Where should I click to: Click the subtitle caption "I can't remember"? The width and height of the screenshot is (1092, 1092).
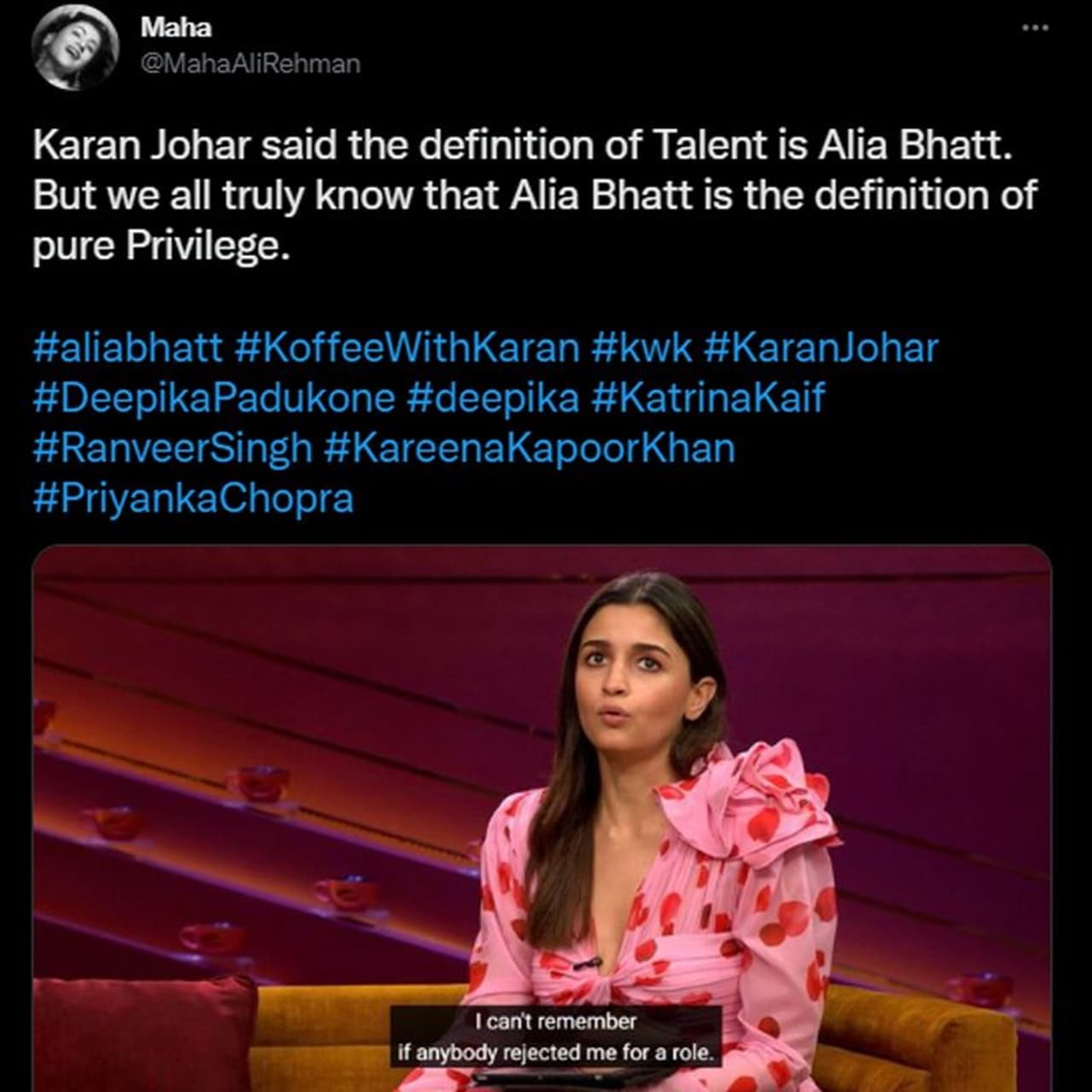(555, 1021)
